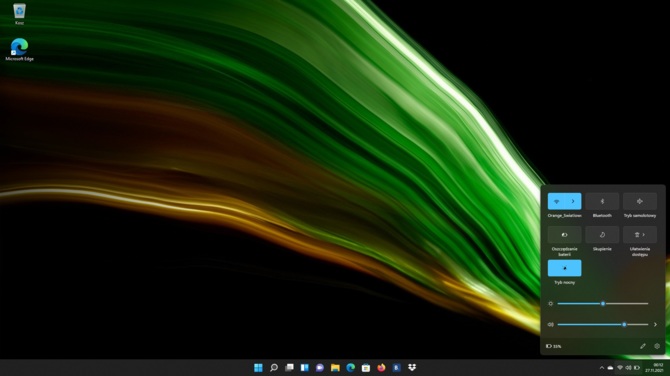Viewport: 670px width, 376px height.
Task: Open all settings via gear icon
Action: (x=657, y=346)
